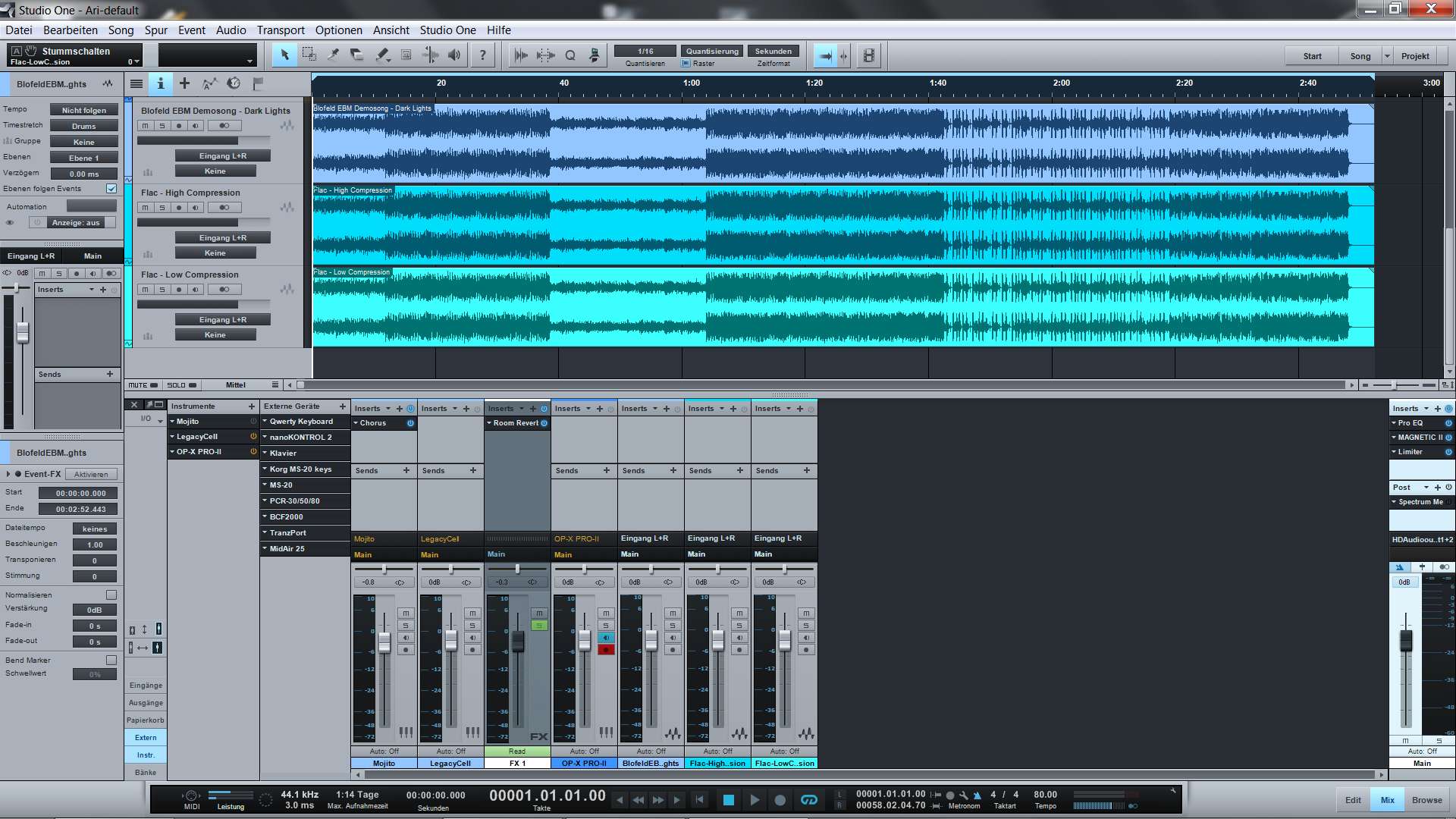Toggle the Bend Marker checkbox

point(111,661)
